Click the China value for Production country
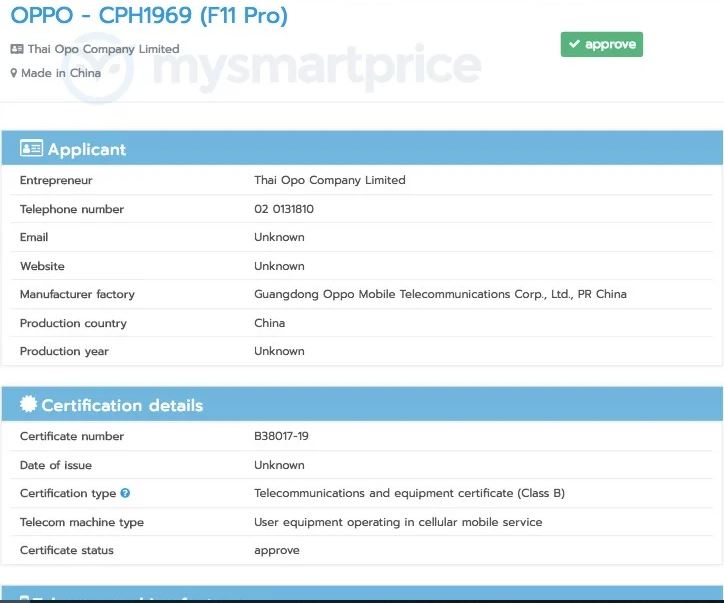Viewport: 724px width, 603px height. tap(270, 323)
